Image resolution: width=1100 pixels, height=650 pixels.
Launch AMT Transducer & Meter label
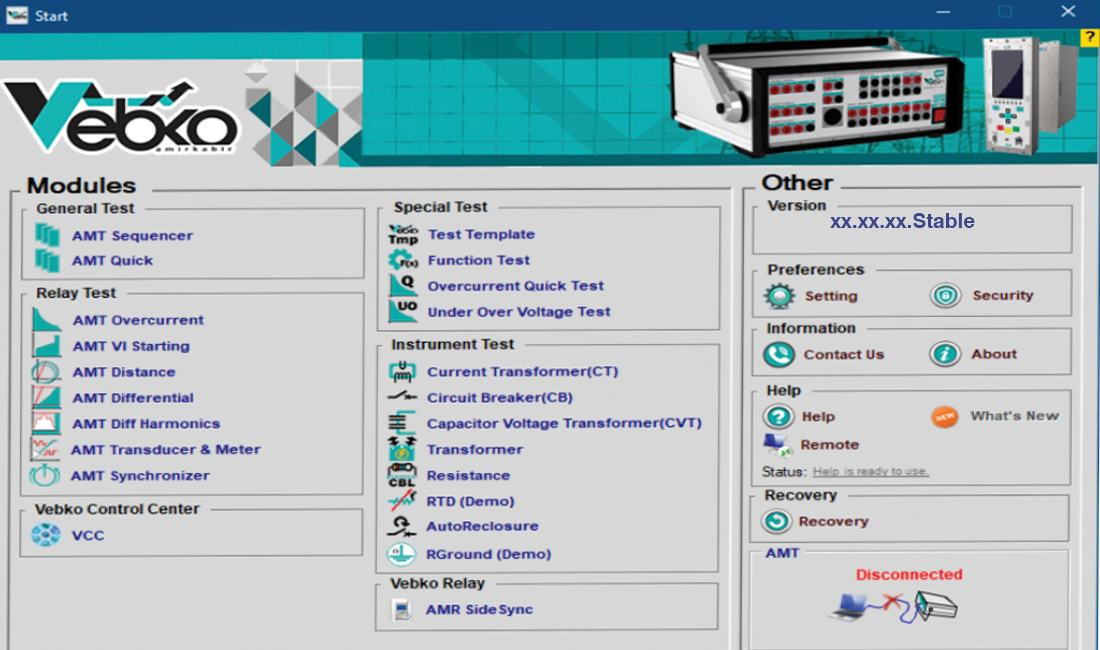click(x=166, y=449)
